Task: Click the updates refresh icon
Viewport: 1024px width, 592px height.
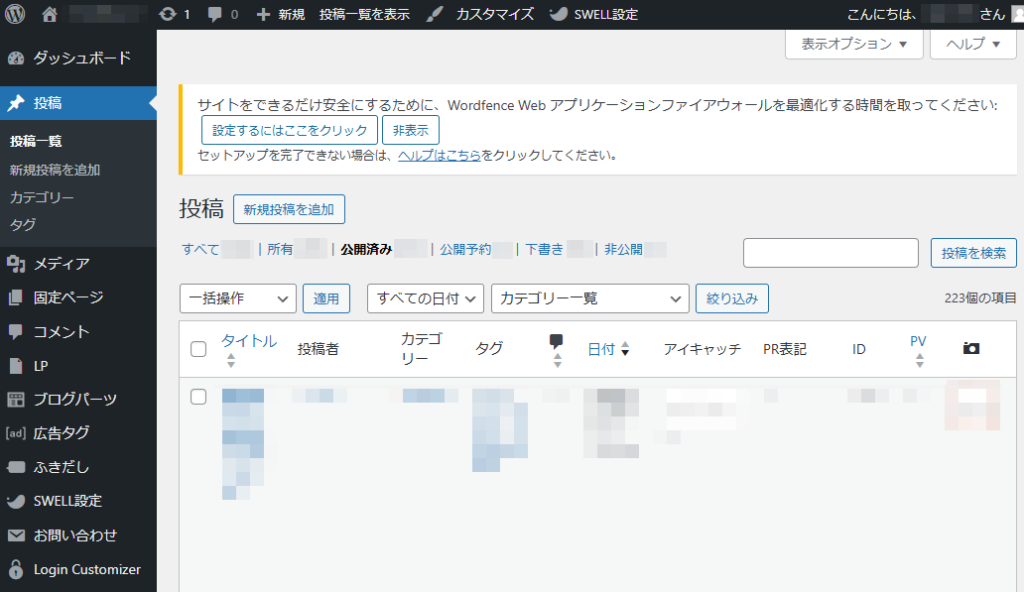Action: tap(167, 14)
